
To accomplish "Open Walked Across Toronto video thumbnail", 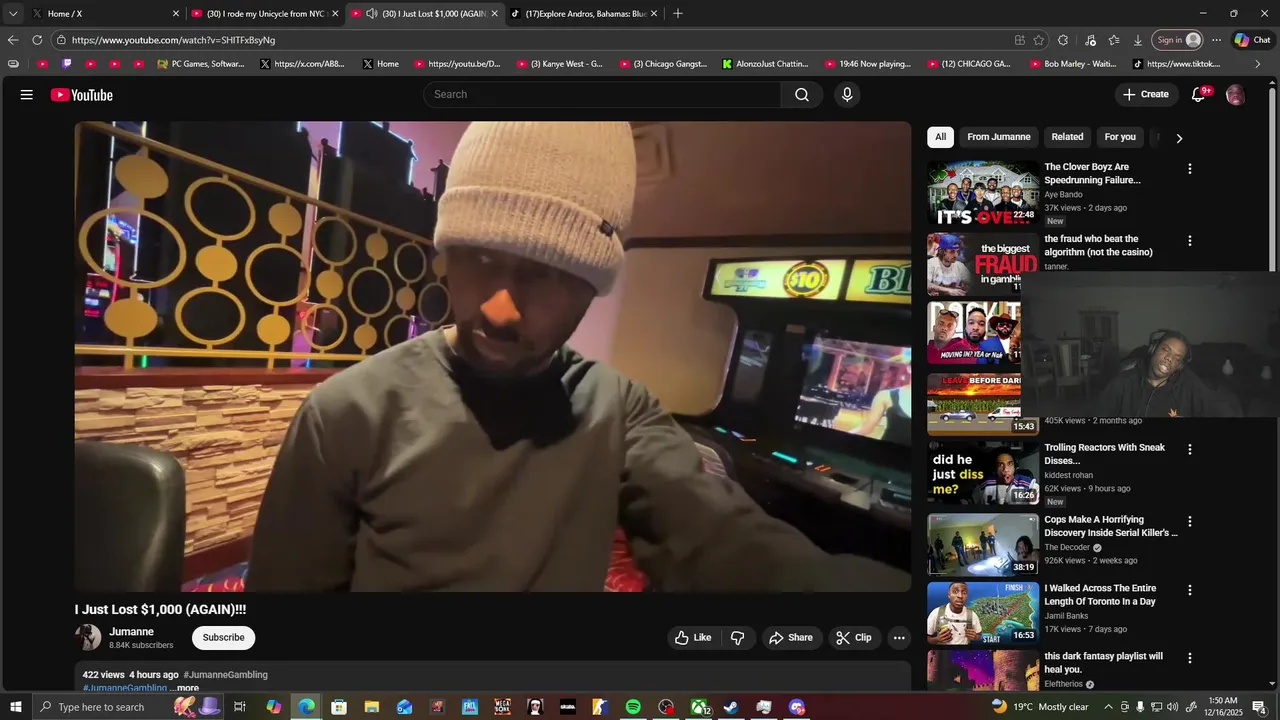I will click(982, 614).
